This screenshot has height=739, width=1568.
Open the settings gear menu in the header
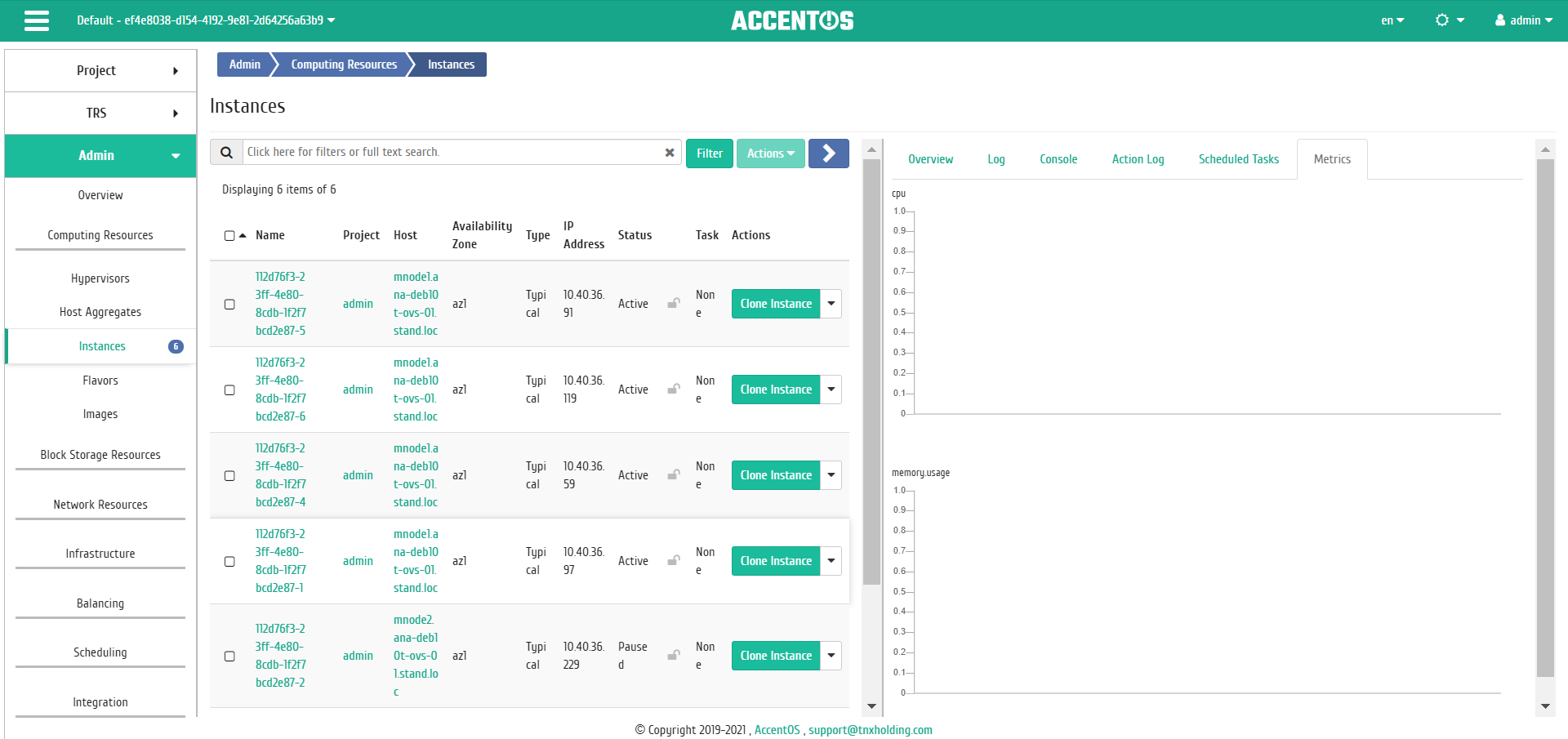click(1450, 20)
